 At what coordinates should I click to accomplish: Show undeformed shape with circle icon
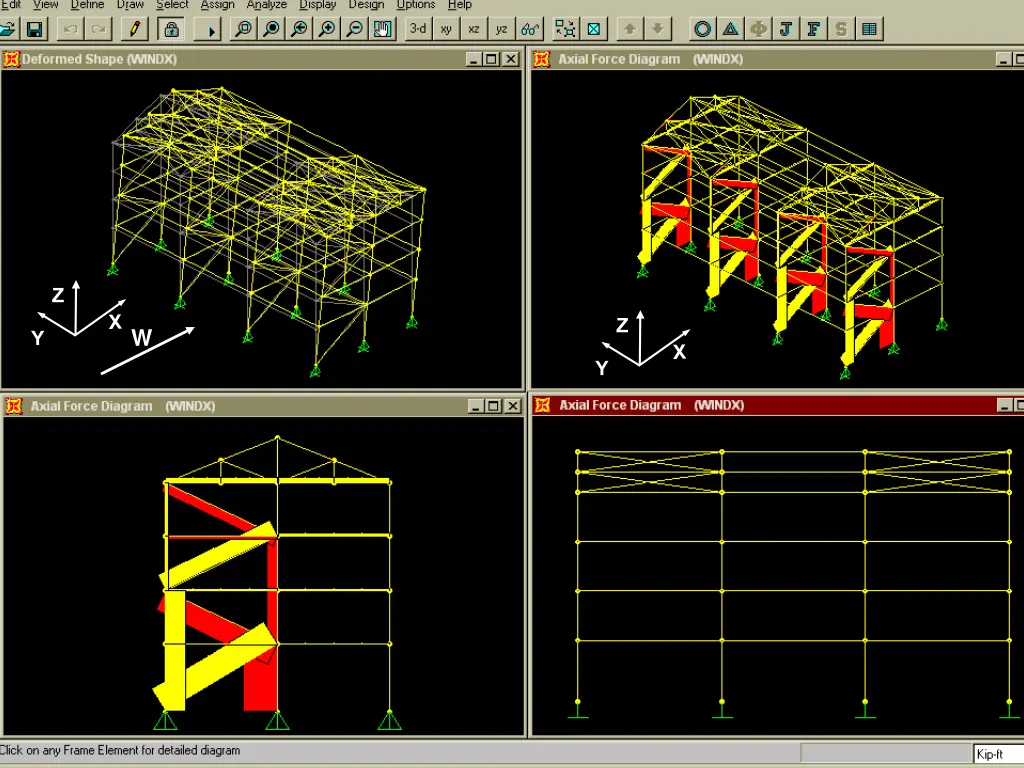coord(703,29)
